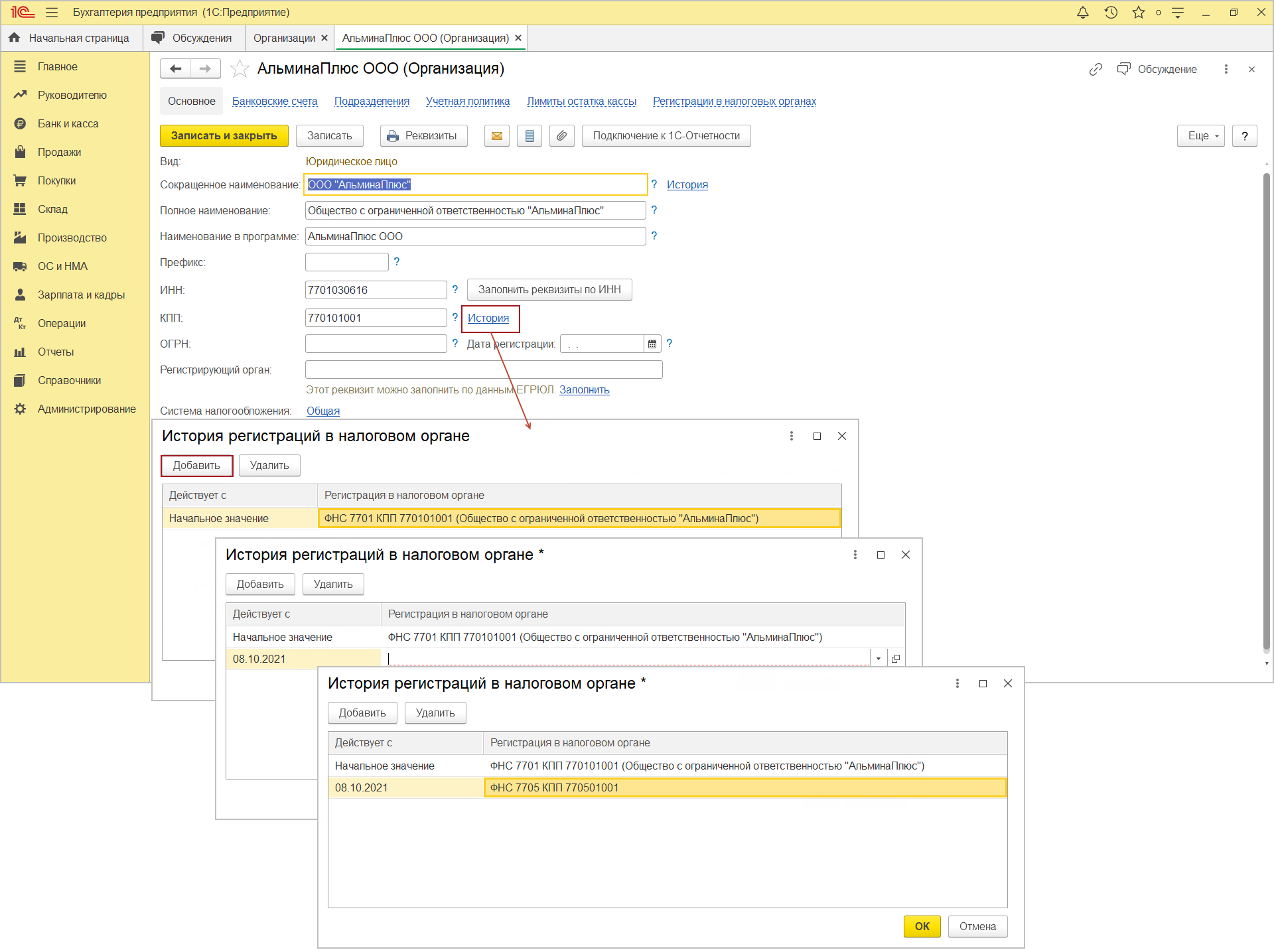Image resolution: width=1274 pixels, height=952 pixels.
Task: Click the paperclip attachments icon
Action: click(x=561, y=136)
